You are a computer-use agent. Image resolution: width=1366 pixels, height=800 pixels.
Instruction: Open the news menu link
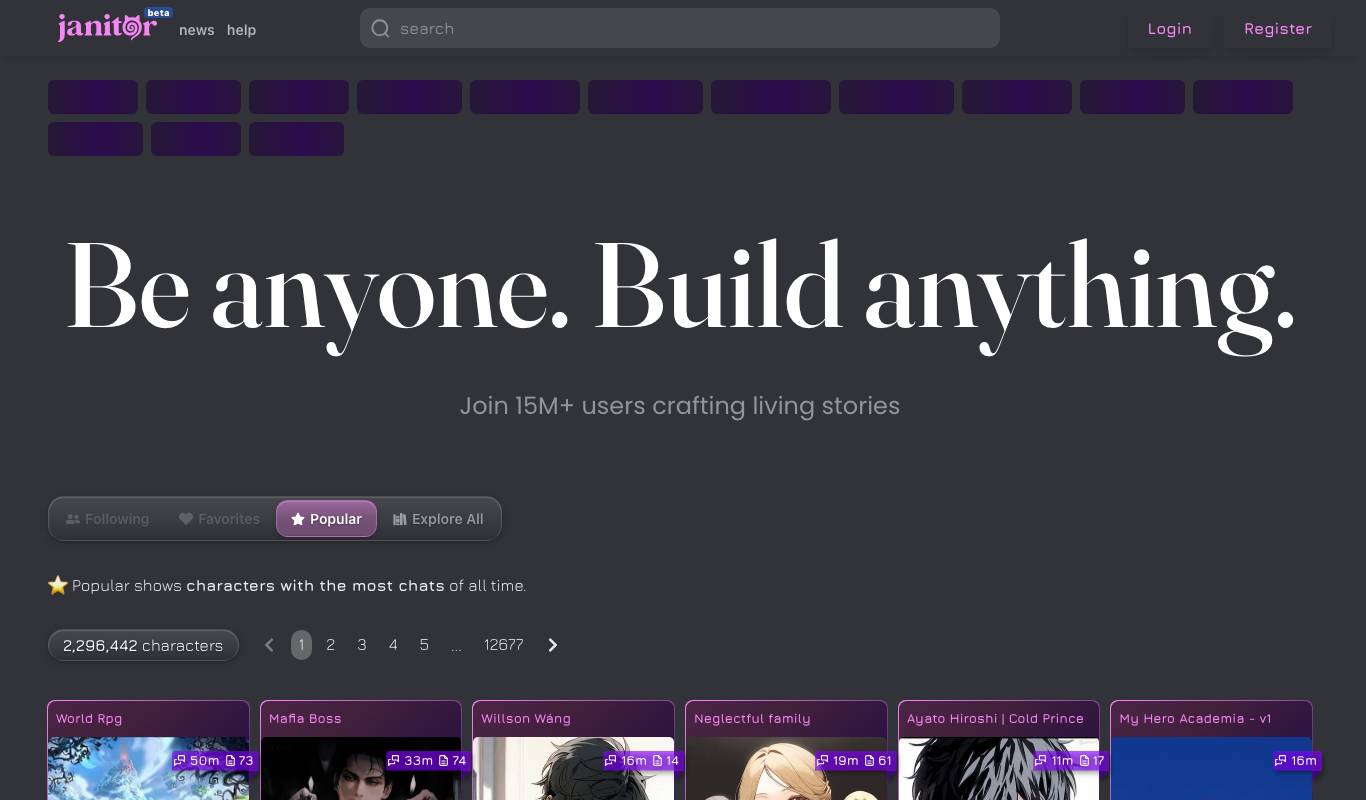(x=197, y=30)
